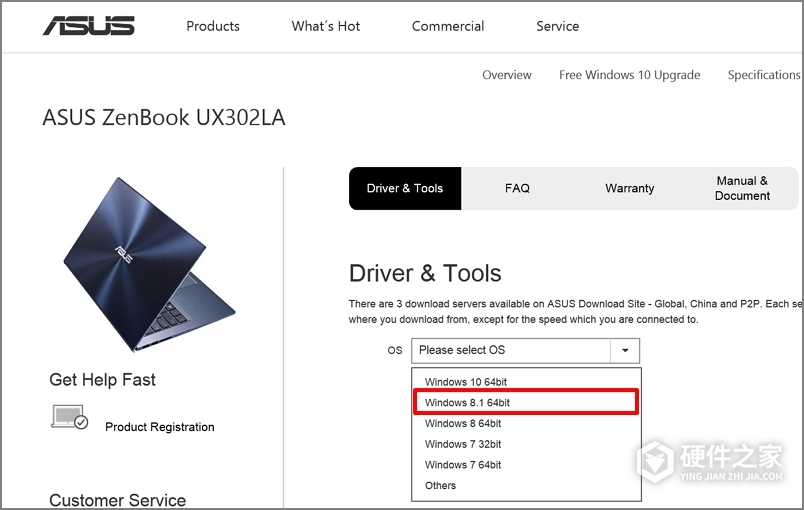Click the OS dropdown arrow button
The image size is (804, 510).
click(x=625, y=350)
